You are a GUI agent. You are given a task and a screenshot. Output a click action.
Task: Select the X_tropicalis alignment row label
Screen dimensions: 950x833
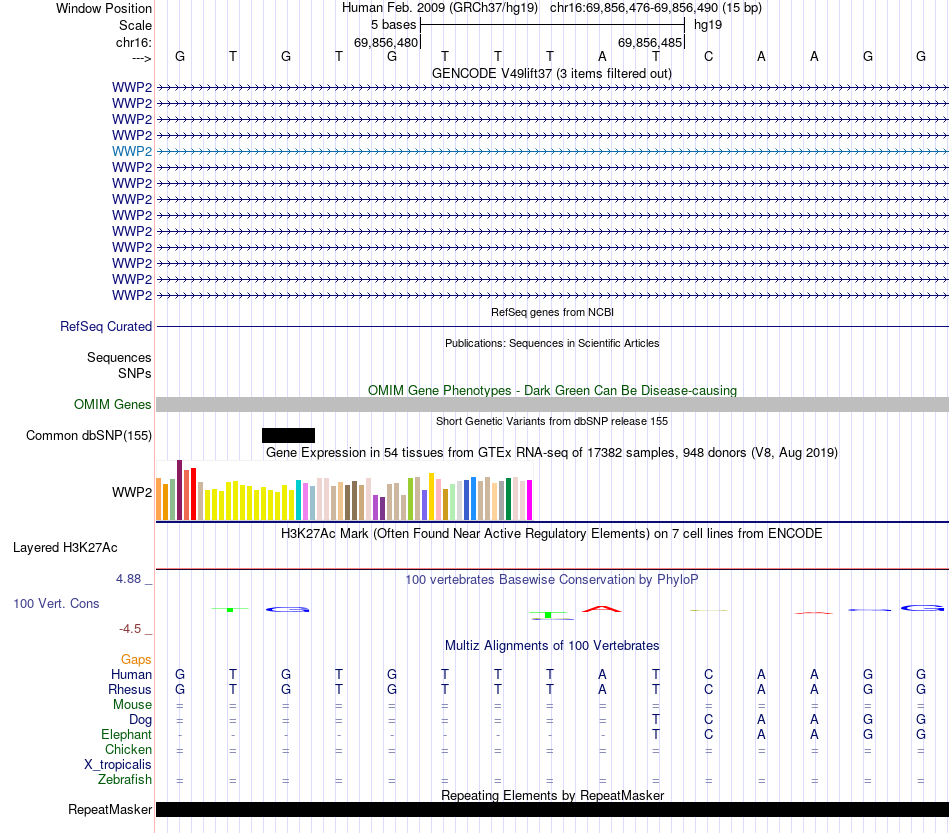tap(118, 765)
